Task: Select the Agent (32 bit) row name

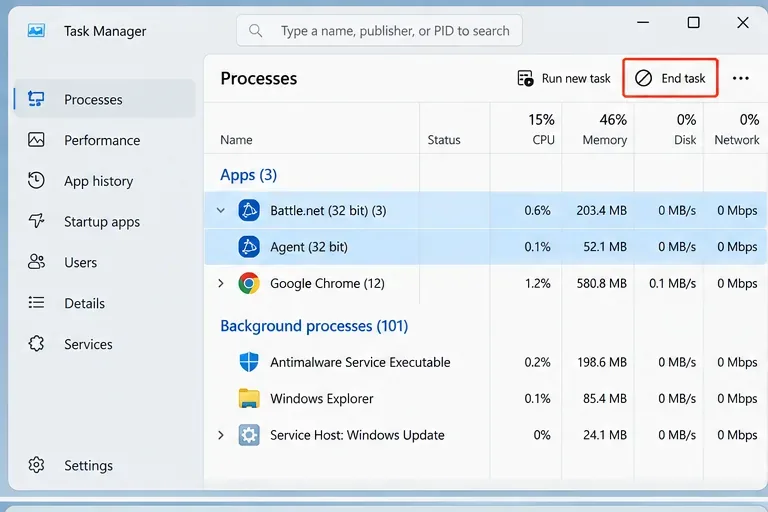Action: point(309,246)
